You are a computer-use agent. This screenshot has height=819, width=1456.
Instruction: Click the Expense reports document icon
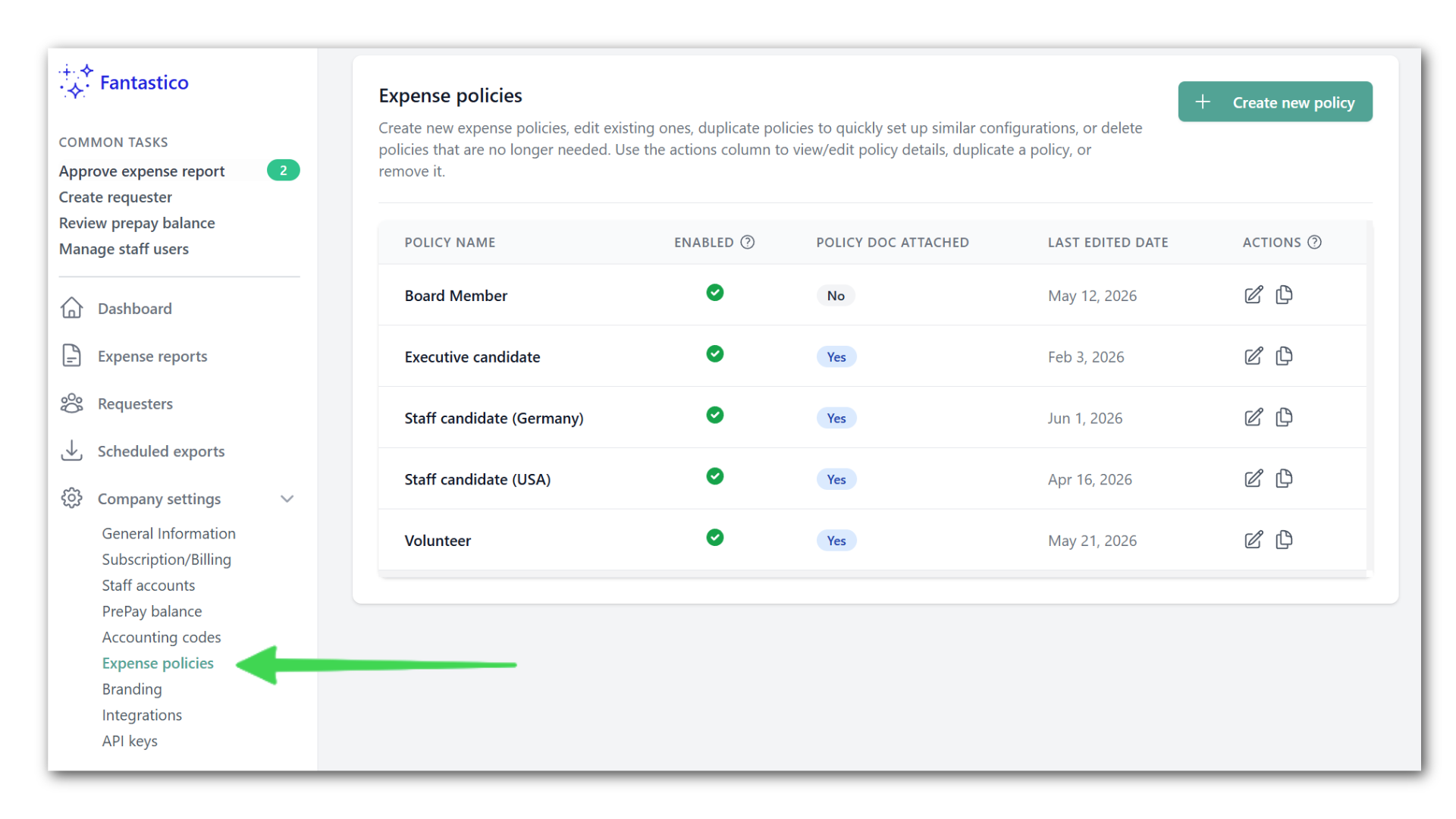click(72, 356)
